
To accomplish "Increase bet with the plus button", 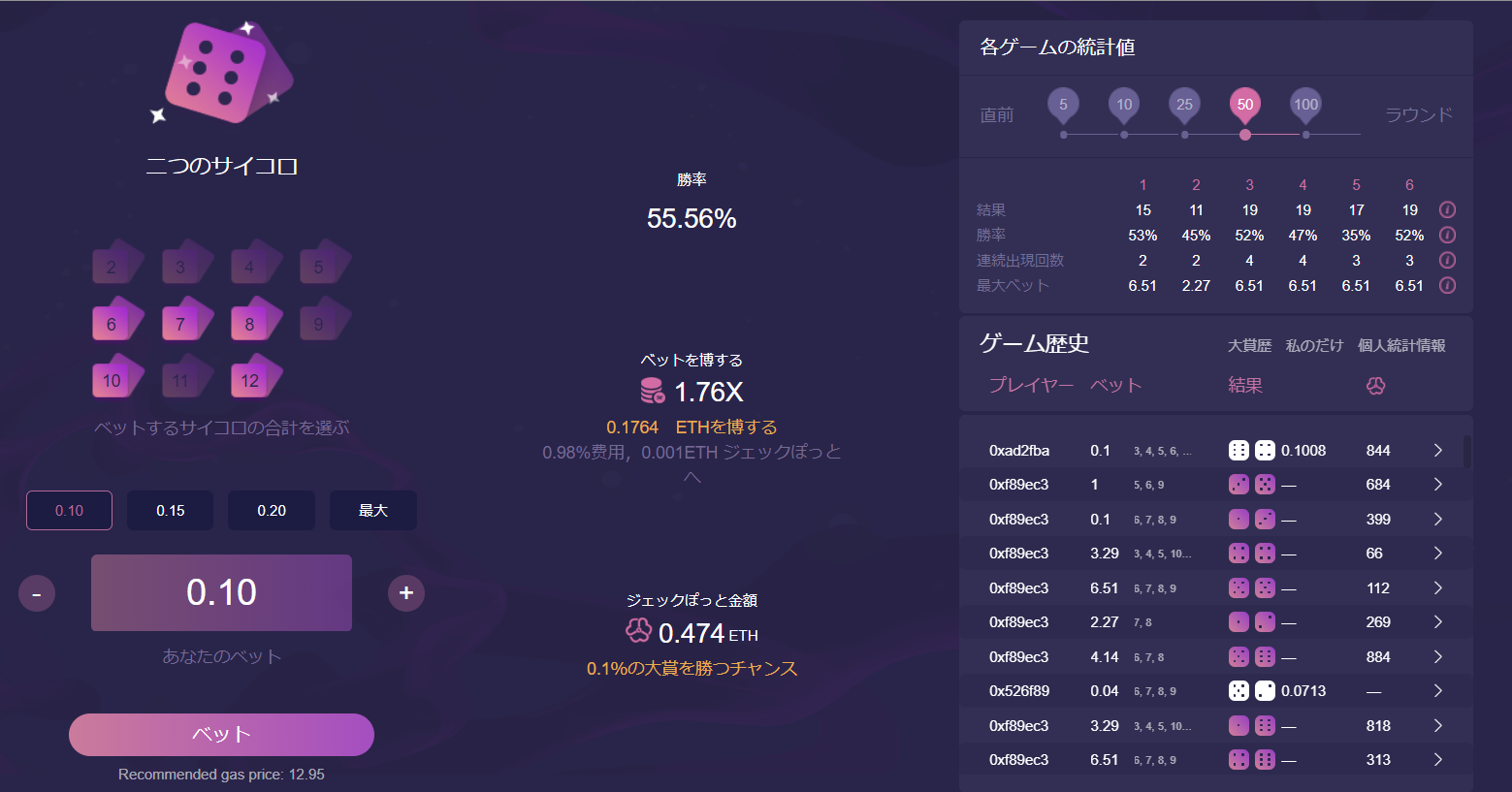I will pos(406,592).
